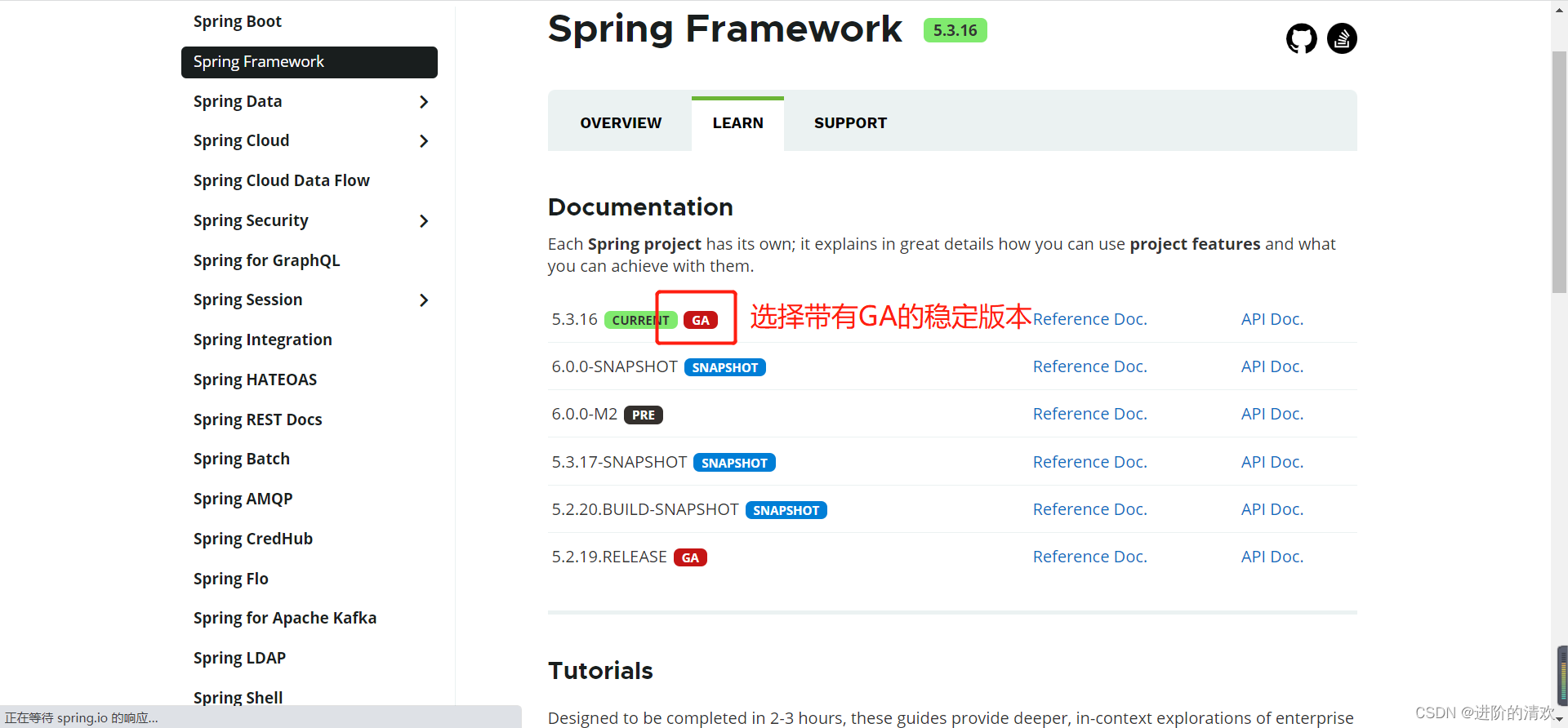This screenshot has height=728, width=1568.
Task: Open Spring Boot in the sidebar
Action: click(237, 22)
